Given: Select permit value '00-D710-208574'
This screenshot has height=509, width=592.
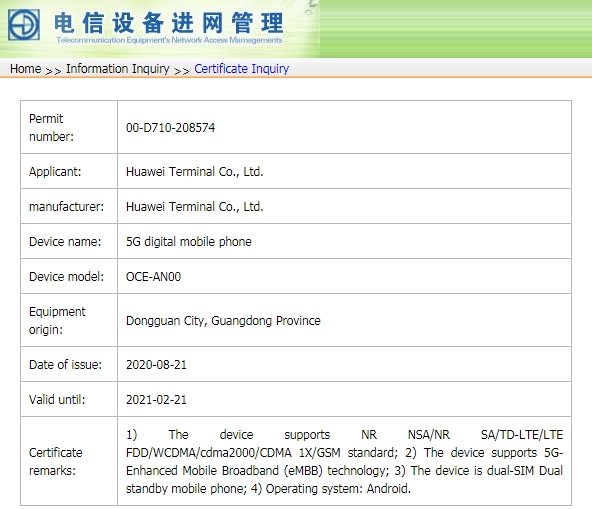Looking at the screenshot, I should pos(170,128).
